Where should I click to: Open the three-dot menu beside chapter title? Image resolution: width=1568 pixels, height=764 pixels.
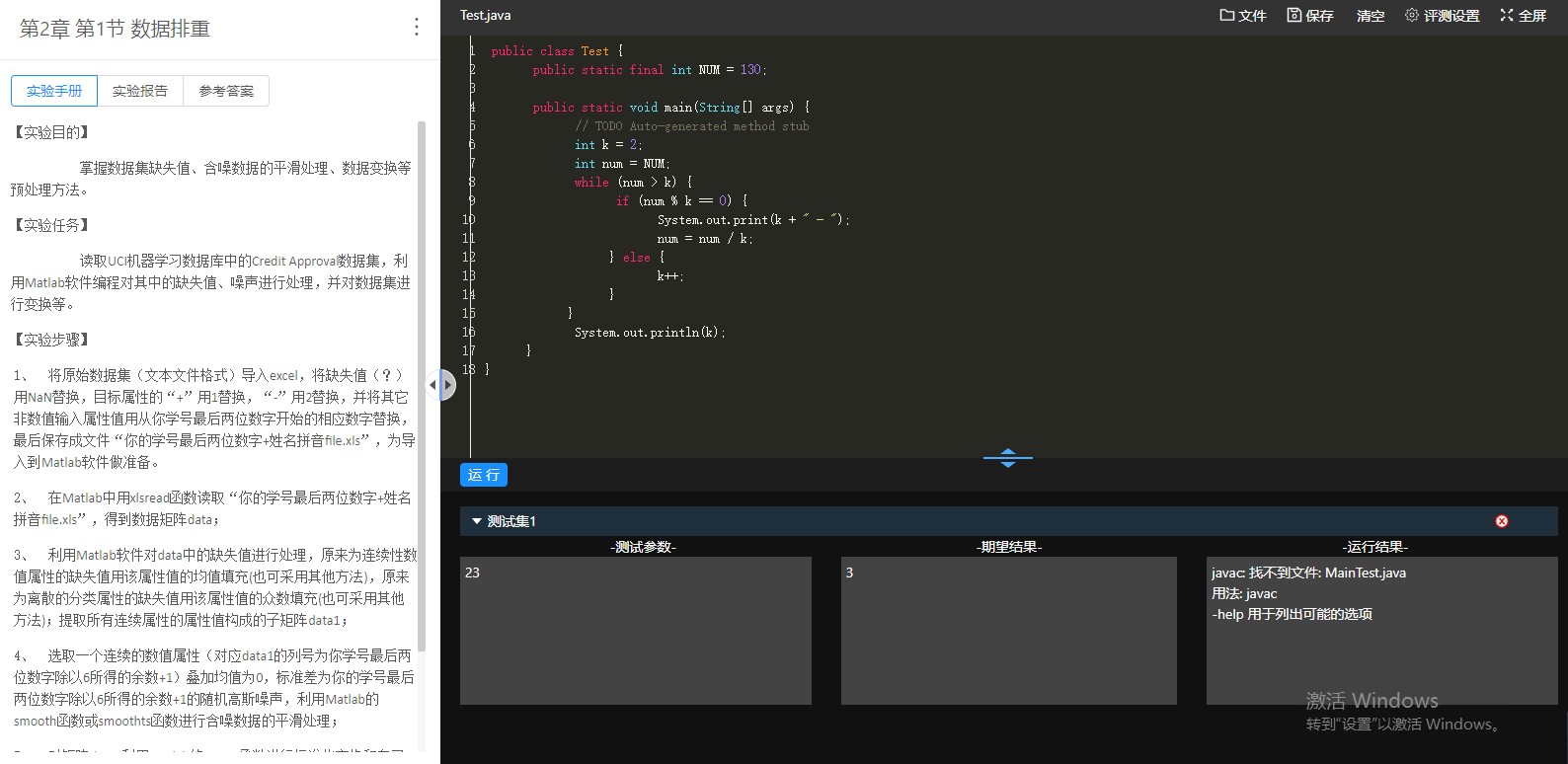pyautogui.click(x=417, y=28)
